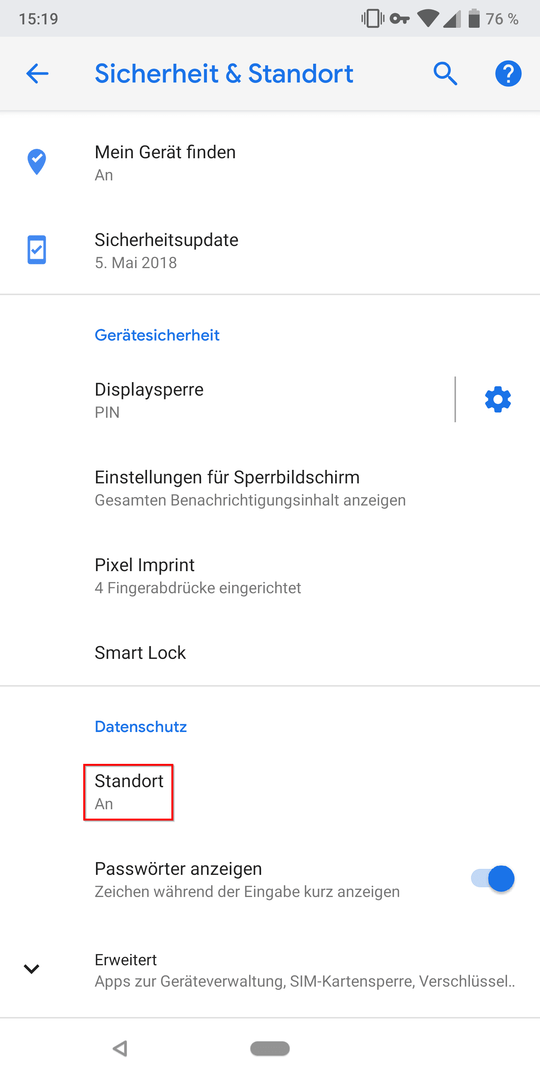540x1080 pixels.
Task: Open Smart Lock entry
Action: point(270,652)
